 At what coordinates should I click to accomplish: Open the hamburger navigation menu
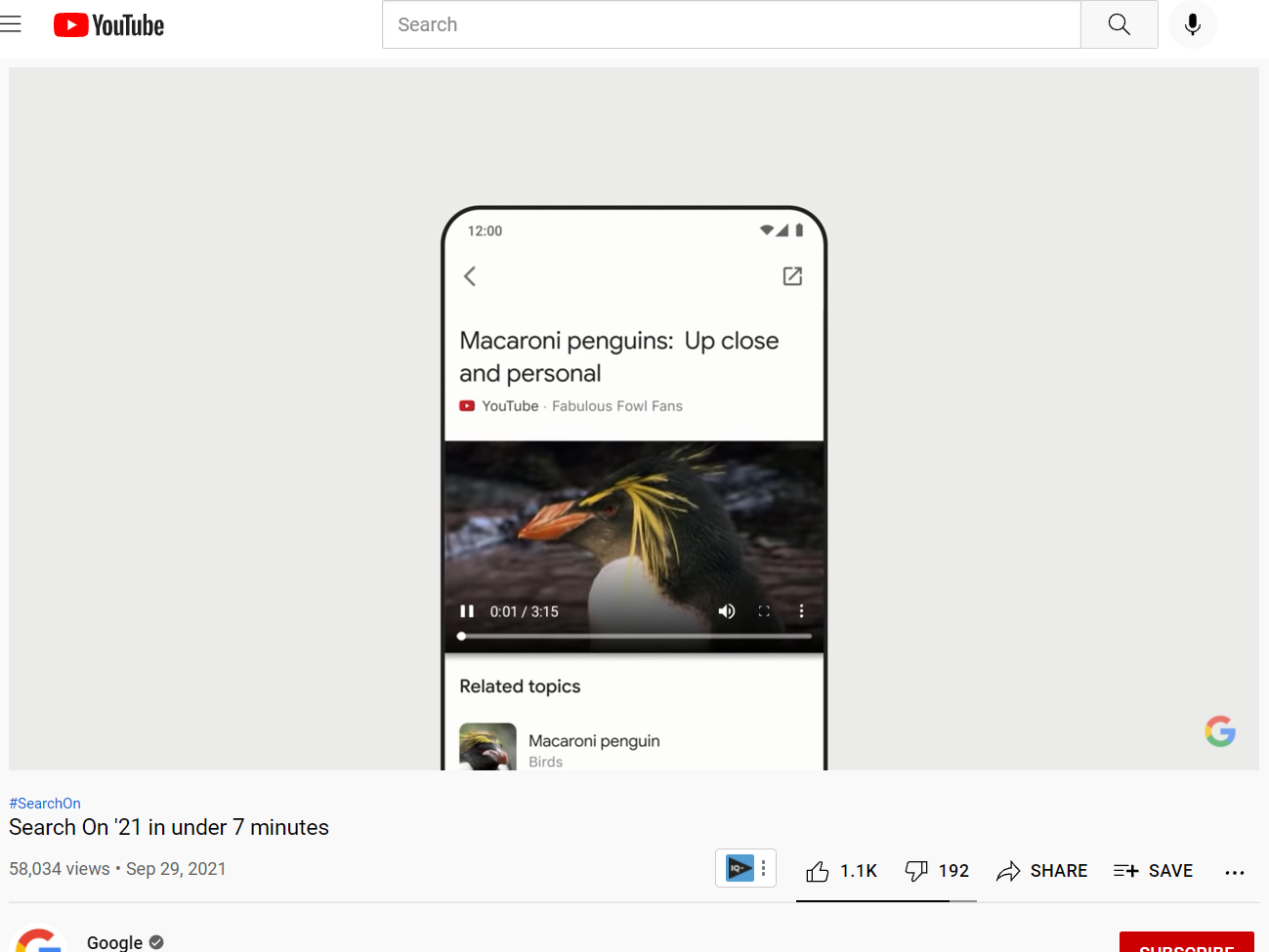[10, 24]
